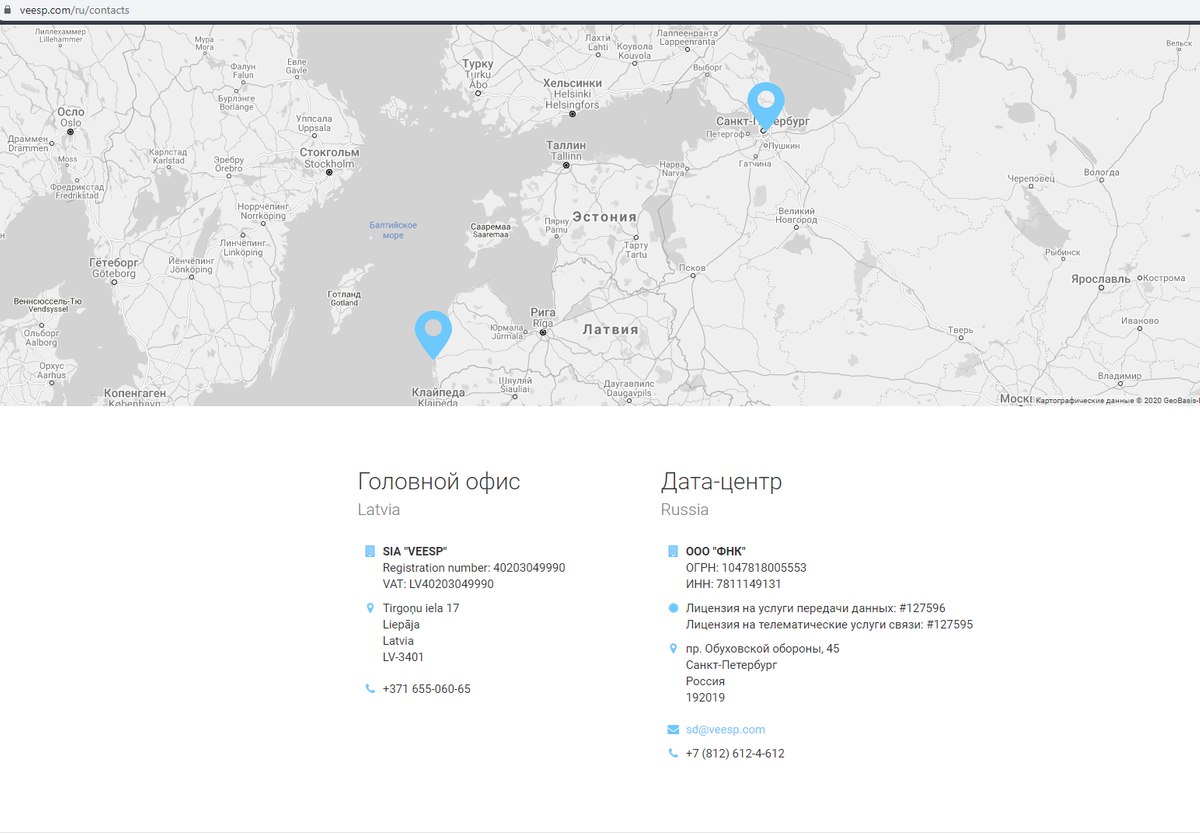Open the sd@veesp.com email link
Image resolution: width=1200 pixels, height=835 pixels.
click(725, 730)
